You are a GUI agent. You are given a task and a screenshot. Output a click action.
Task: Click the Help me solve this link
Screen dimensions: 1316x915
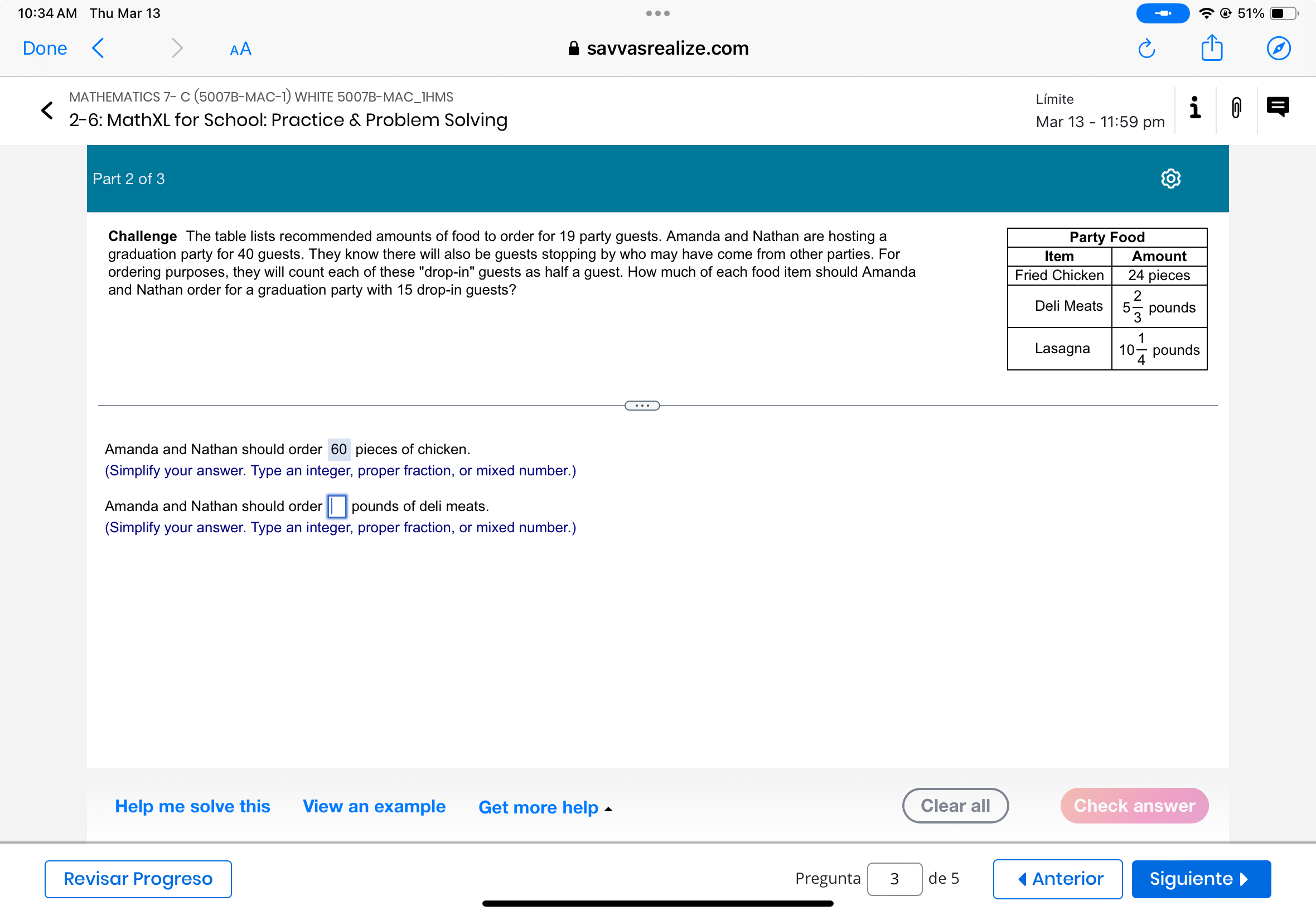click(192, 806)
